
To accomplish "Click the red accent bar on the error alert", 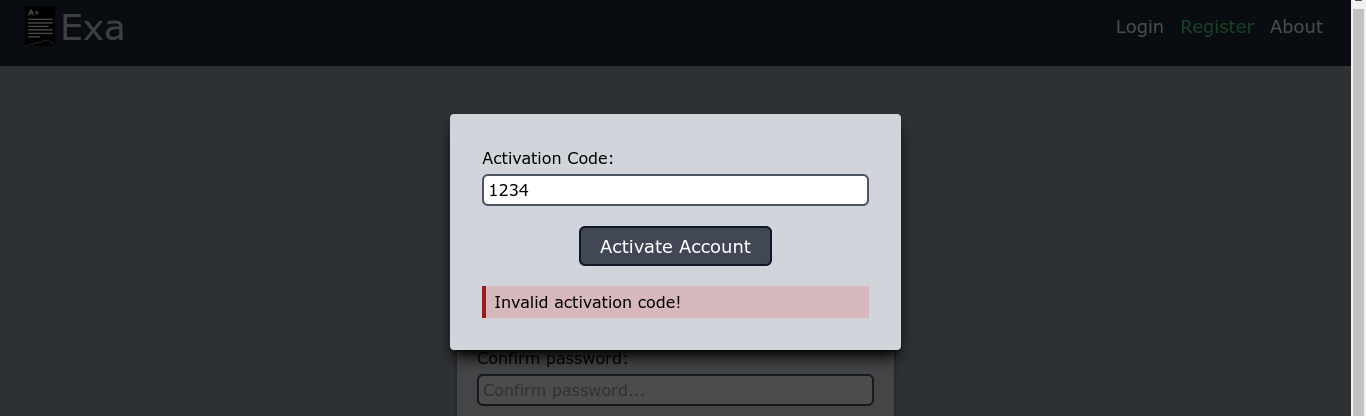I will tap(484, 302).
